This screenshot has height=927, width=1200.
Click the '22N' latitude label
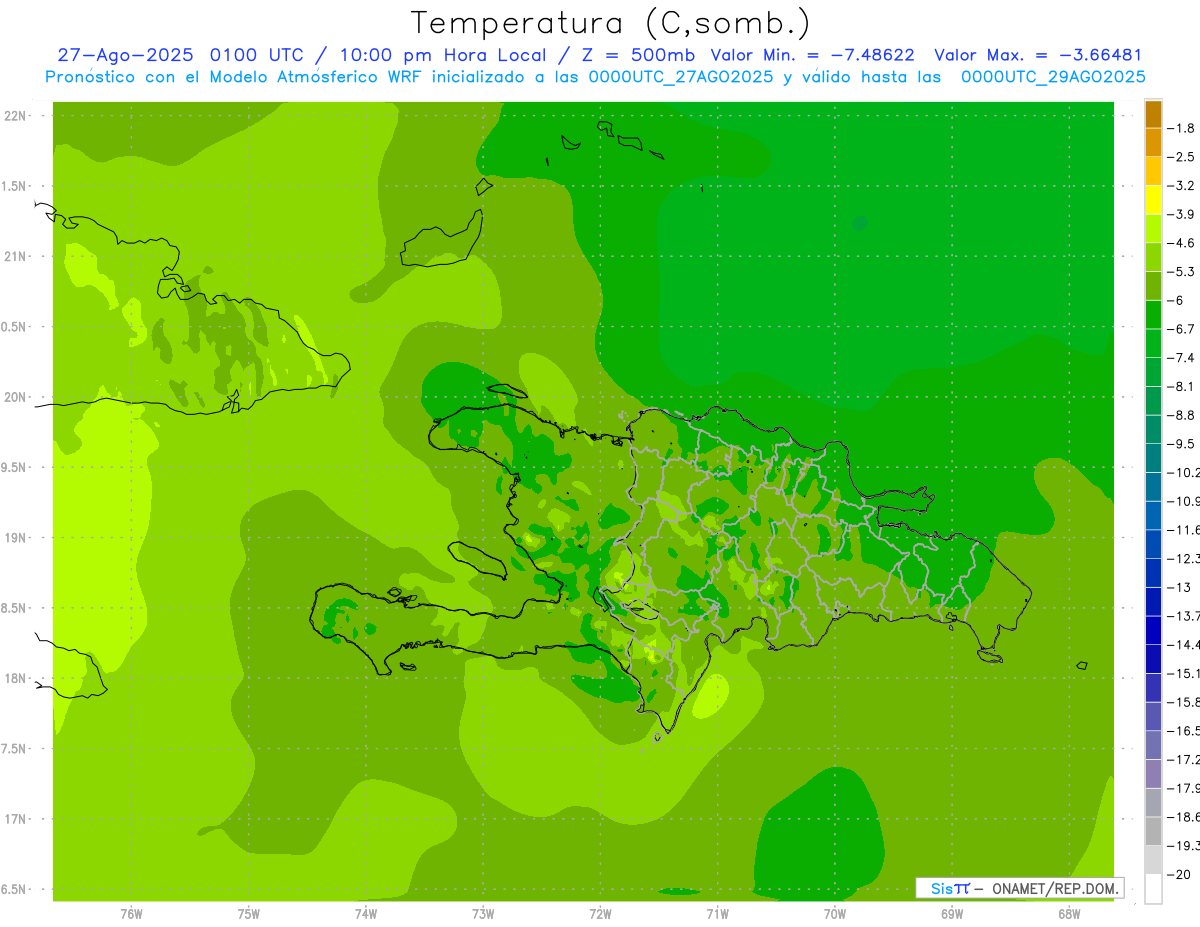[15, 116]
